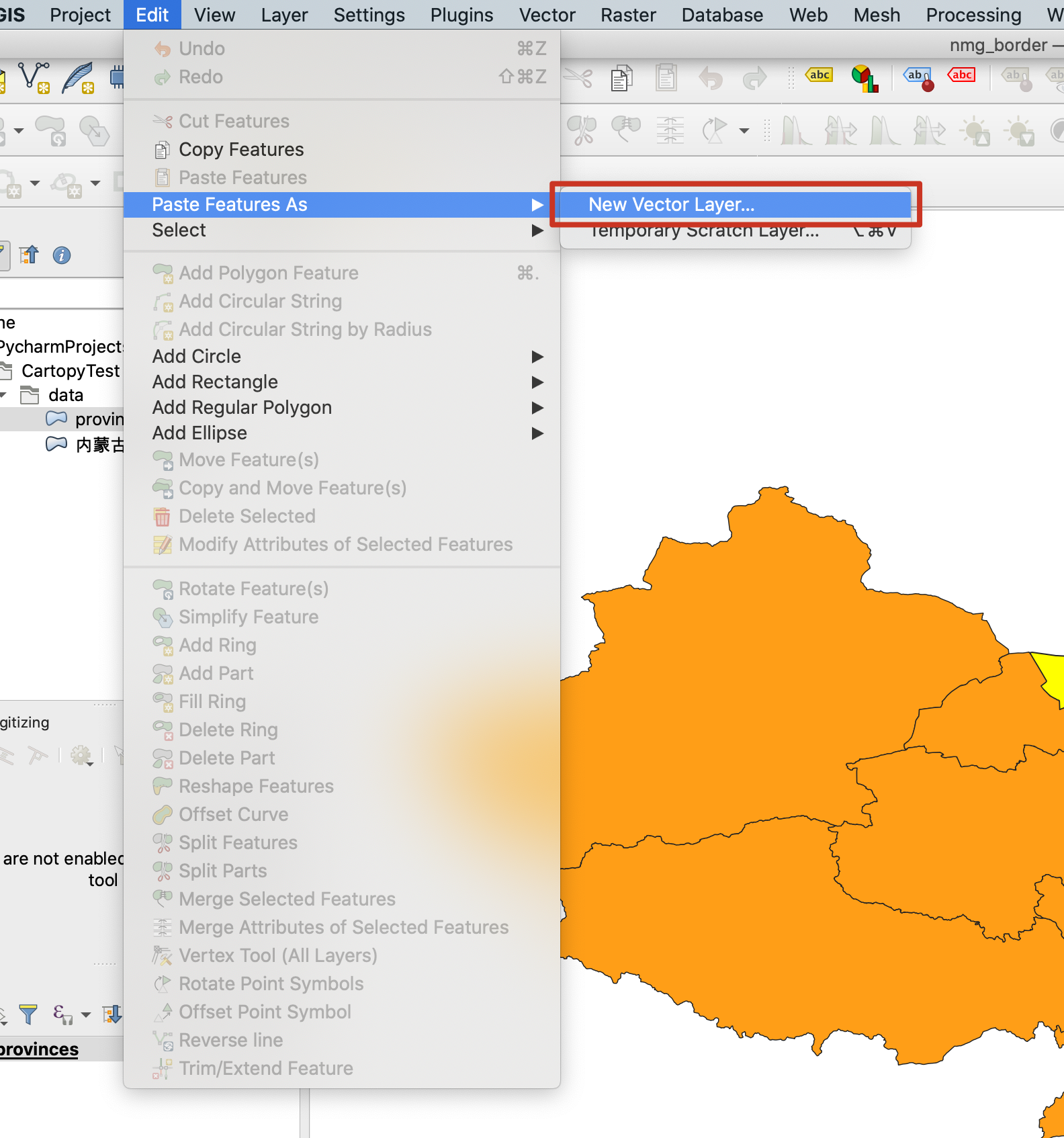
Task: Open the Plugins menu
Action: [461, 15]
